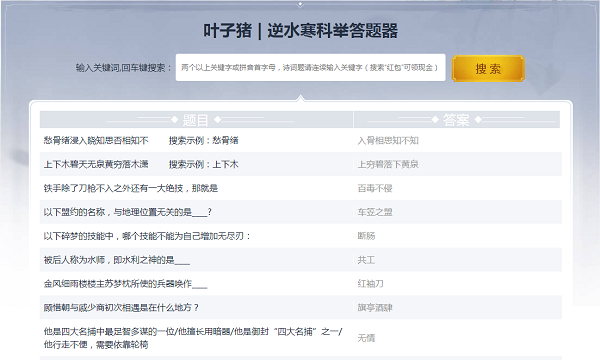Click the 题目 column header
The width and height of the screenshot is (600, 360).
(x=196, y=120)
